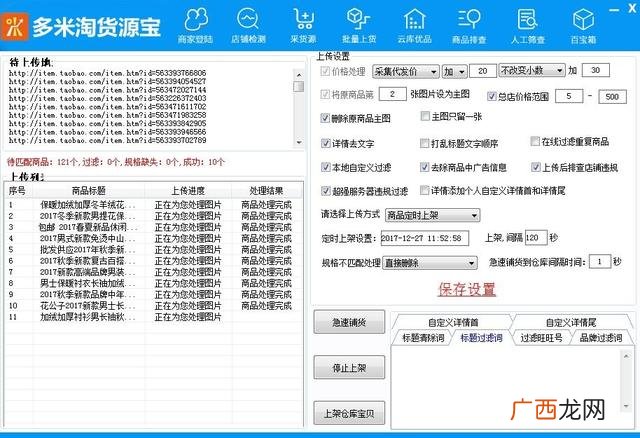Click the 加 value field showing 30
The height and width of the screenshot is (438, 640).
pyautogui.click(x=596, y=70)
